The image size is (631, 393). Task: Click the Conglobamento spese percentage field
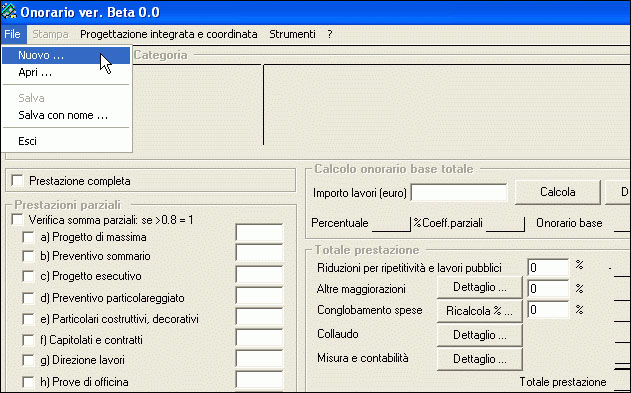548,309
